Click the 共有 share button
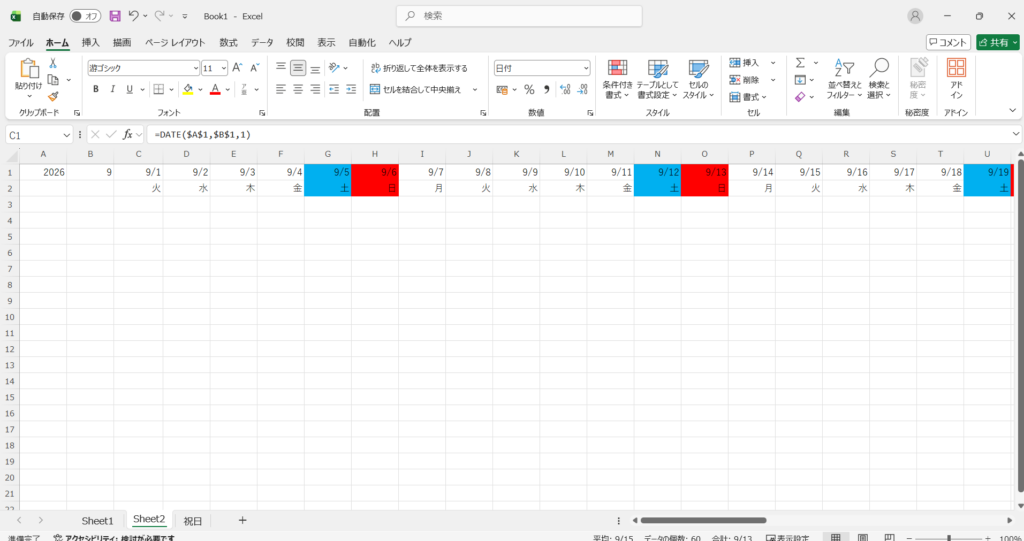The image size is (1024, 541). pos(998,42)
